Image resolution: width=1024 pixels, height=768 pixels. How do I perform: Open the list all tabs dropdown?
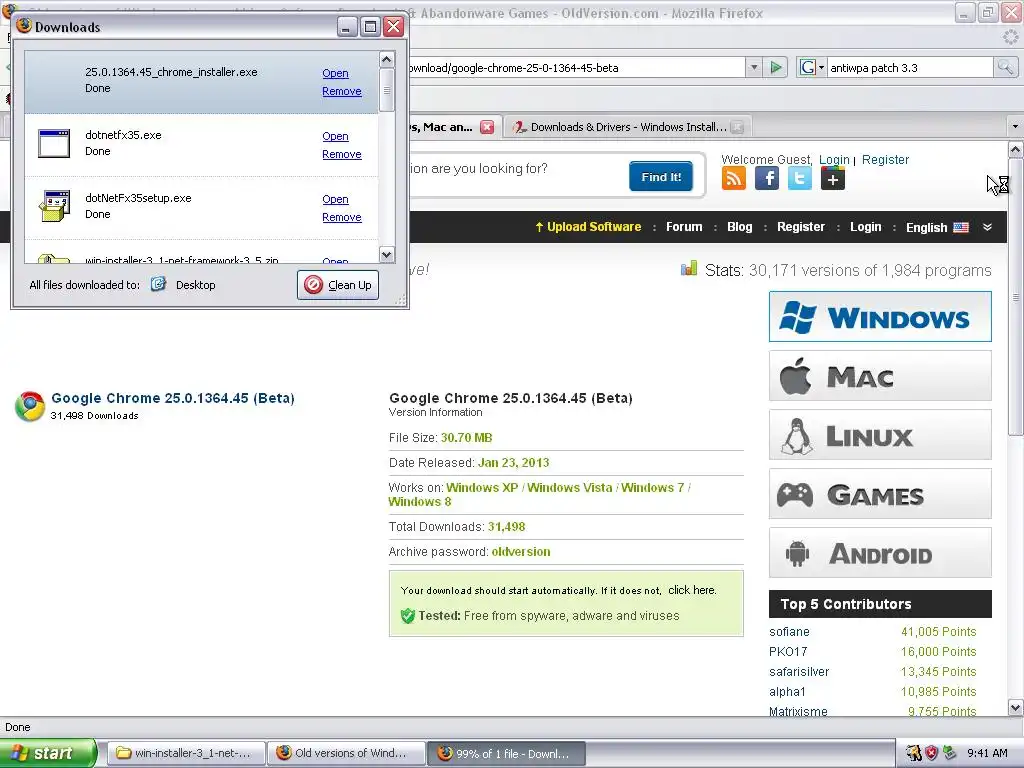pos(1015,126)
